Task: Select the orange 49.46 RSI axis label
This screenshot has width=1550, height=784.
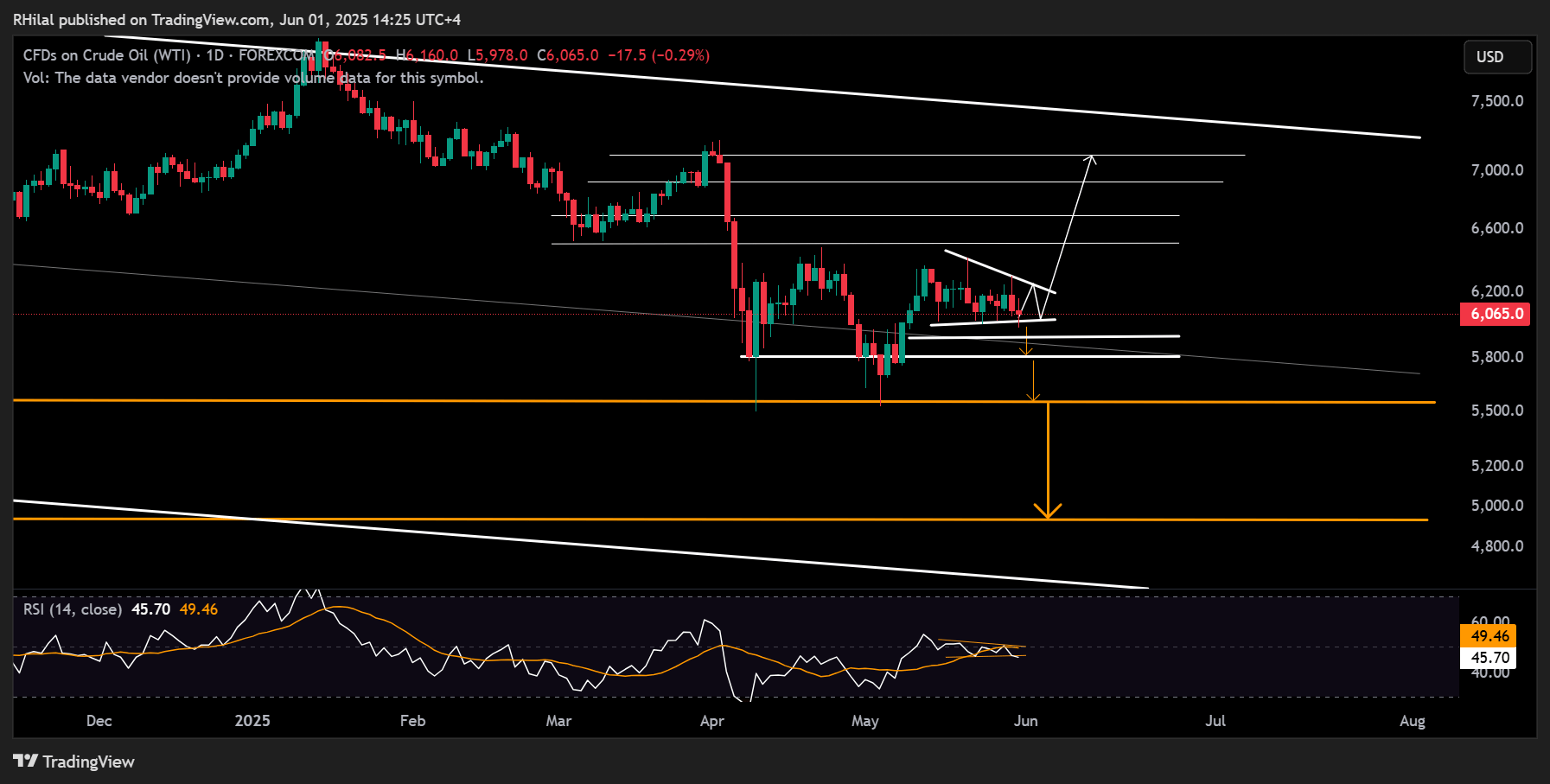Action: tap(1488, 636)
